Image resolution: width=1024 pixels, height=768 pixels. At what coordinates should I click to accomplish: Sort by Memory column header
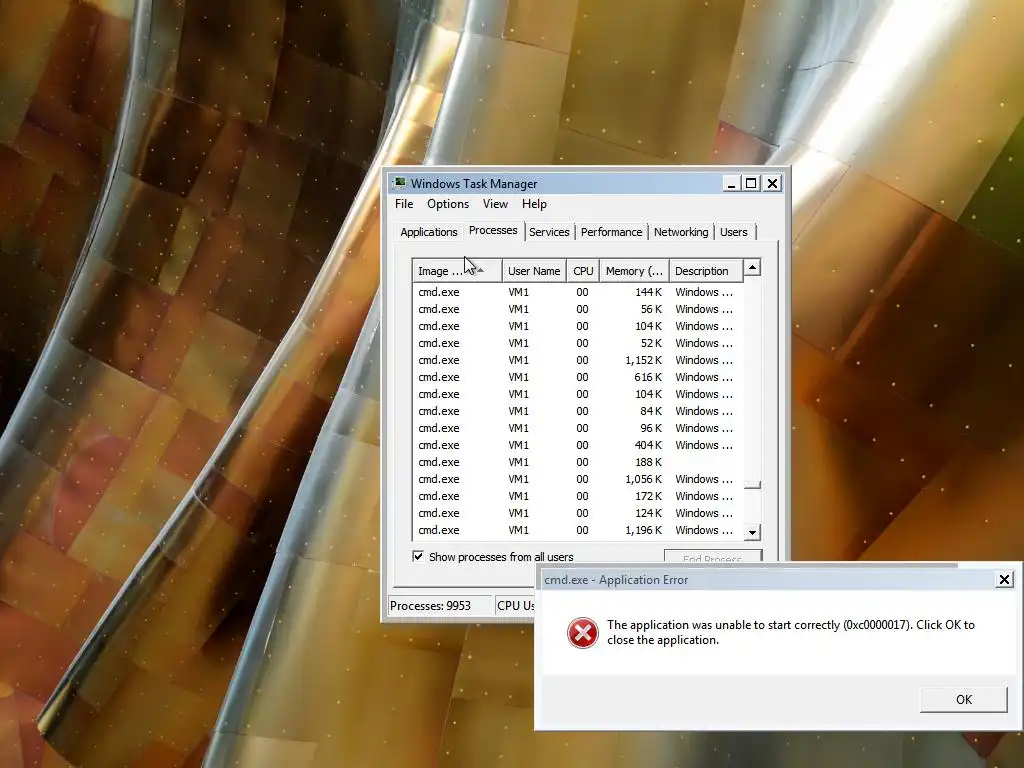(634, 270)
